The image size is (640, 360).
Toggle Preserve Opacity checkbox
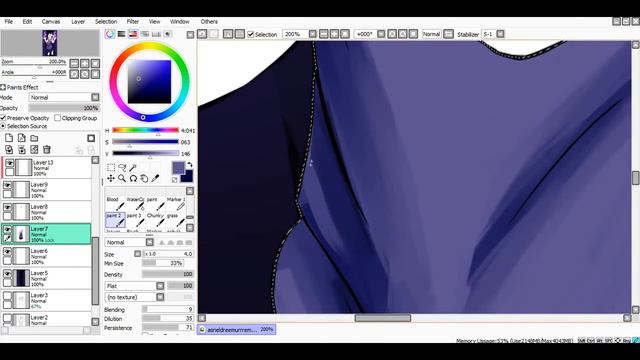pos(3,118)
